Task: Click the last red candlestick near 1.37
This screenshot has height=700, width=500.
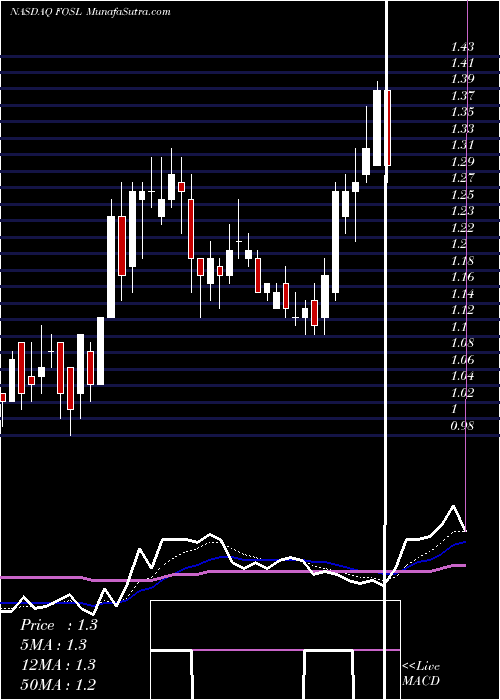Action: (388, 128)
